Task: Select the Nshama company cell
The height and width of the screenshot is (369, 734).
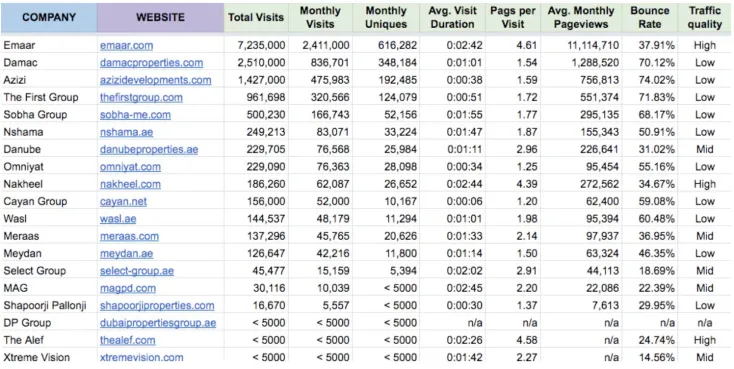Action: (49, 132)
